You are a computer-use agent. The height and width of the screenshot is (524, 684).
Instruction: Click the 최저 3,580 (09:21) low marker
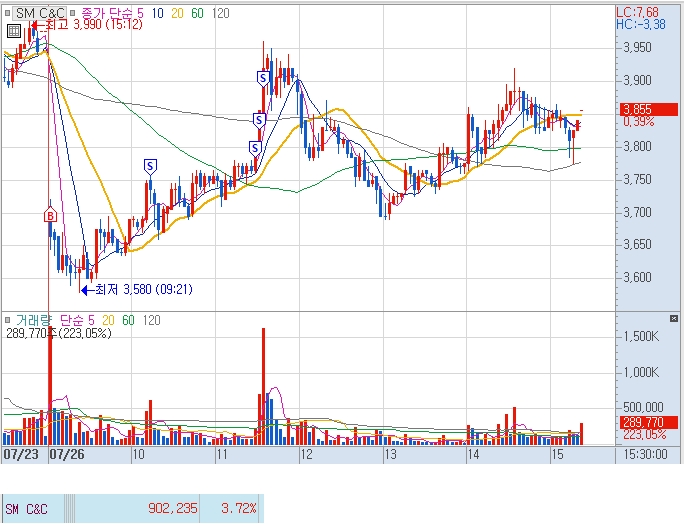(137, 289)
